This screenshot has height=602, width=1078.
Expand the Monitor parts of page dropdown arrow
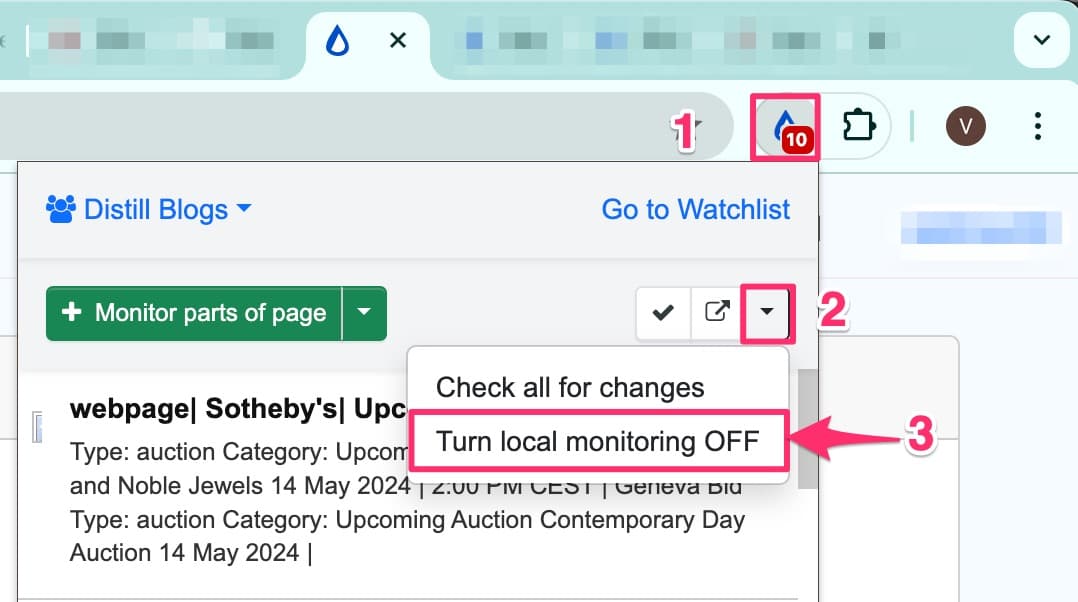point(366,313)
